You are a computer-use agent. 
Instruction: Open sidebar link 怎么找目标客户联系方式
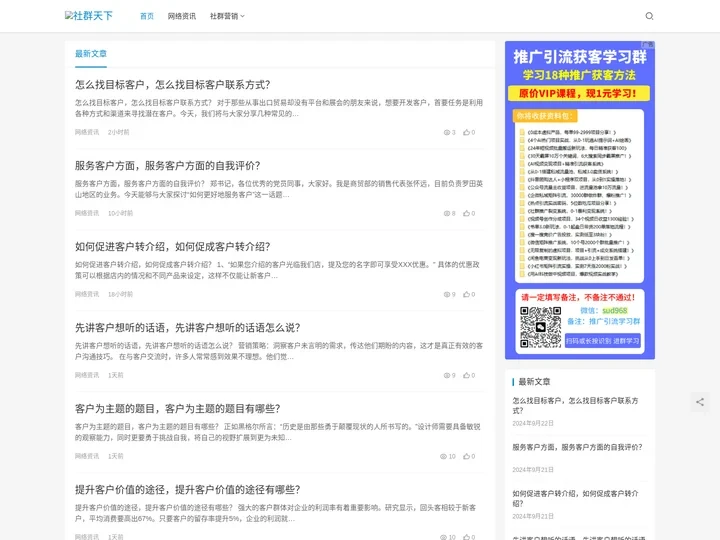coord(575,405)
